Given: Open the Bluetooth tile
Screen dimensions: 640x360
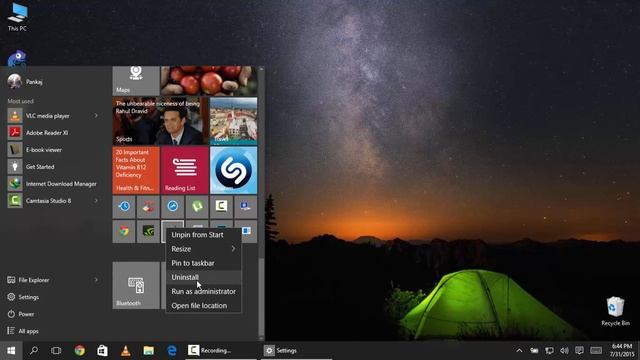Looking at the screenshot, I should coord(136,285).
